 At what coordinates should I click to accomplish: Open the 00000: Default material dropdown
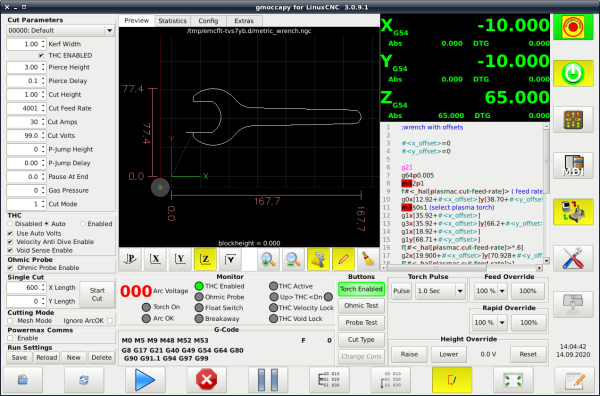point(60,30)
